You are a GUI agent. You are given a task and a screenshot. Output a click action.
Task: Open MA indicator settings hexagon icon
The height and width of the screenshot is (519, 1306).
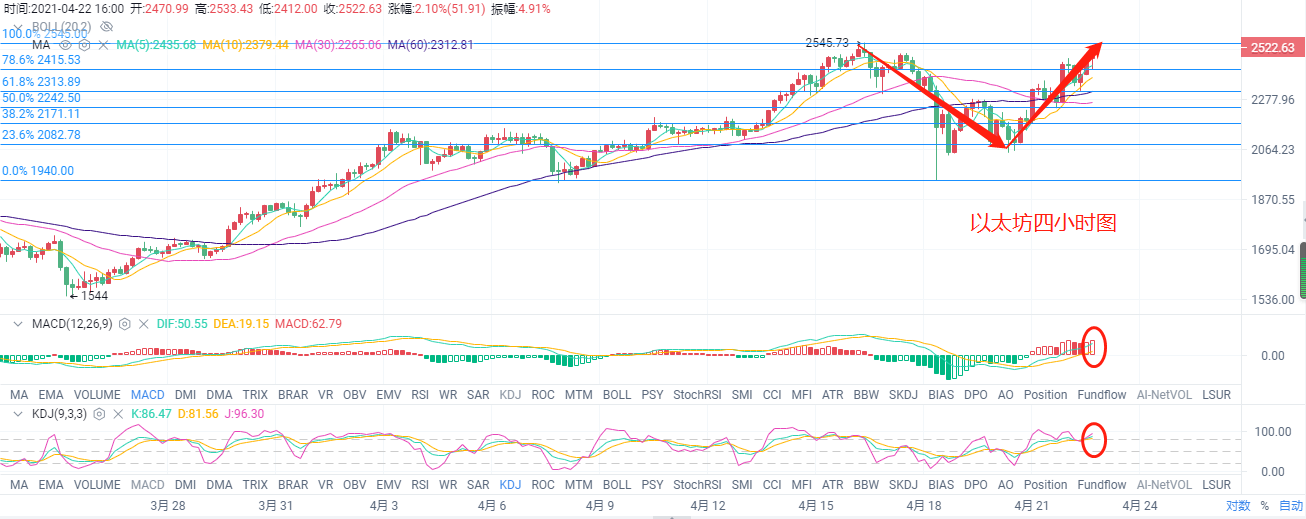pyautogui.click(x=83, y=45)
